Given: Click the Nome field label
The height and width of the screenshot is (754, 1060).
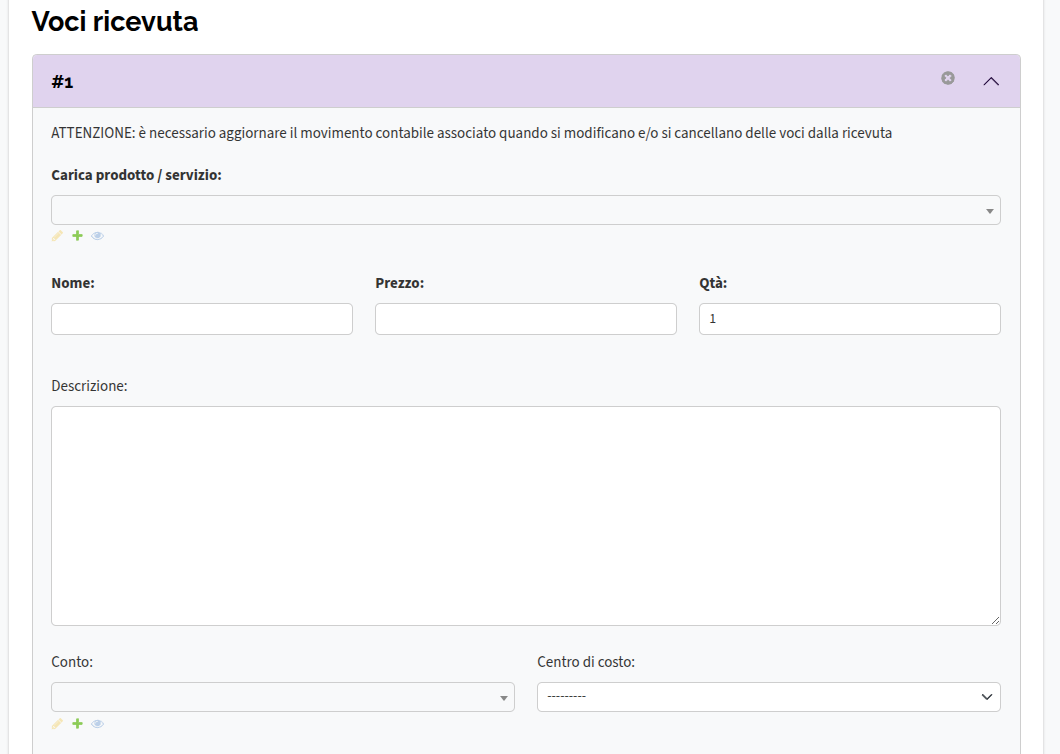Looking at the screenshot, I should 73,283.
